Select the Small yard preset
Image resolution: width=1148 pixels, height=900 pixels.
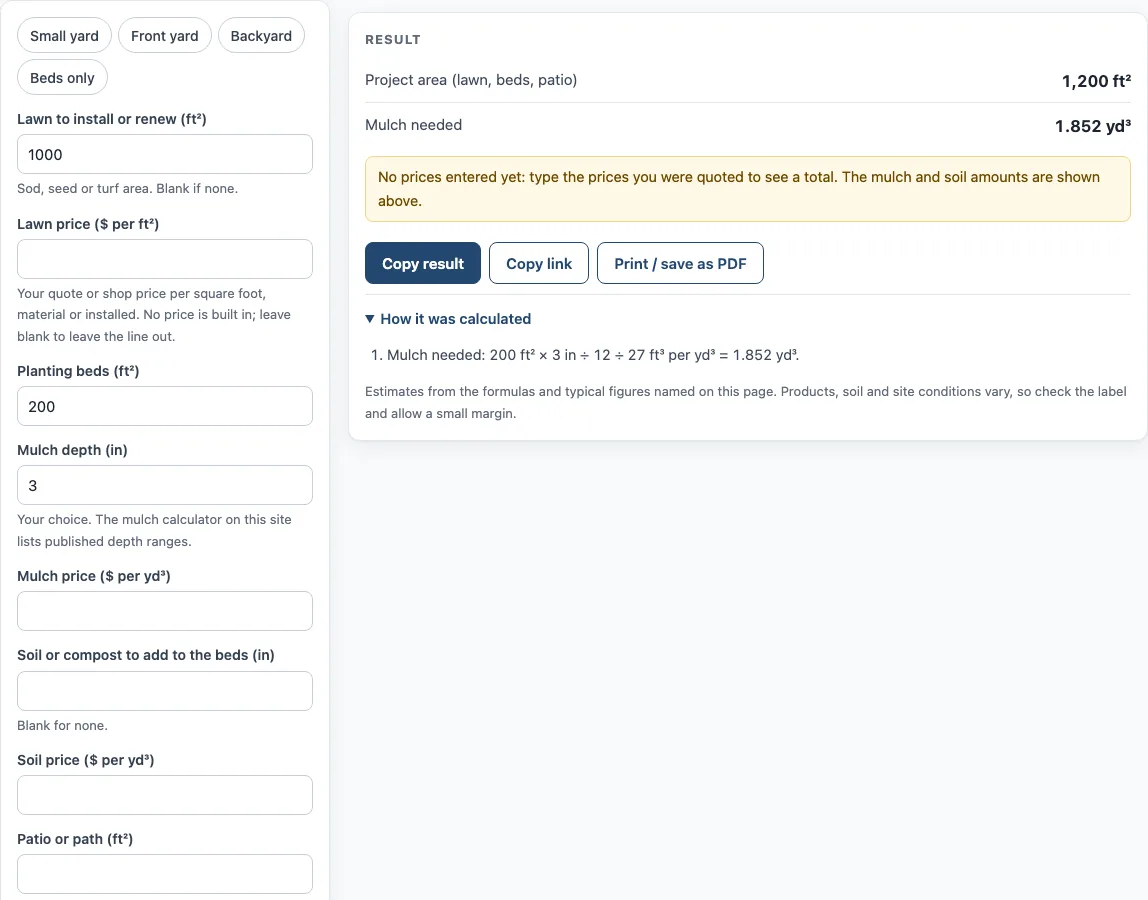pos(64,36)
